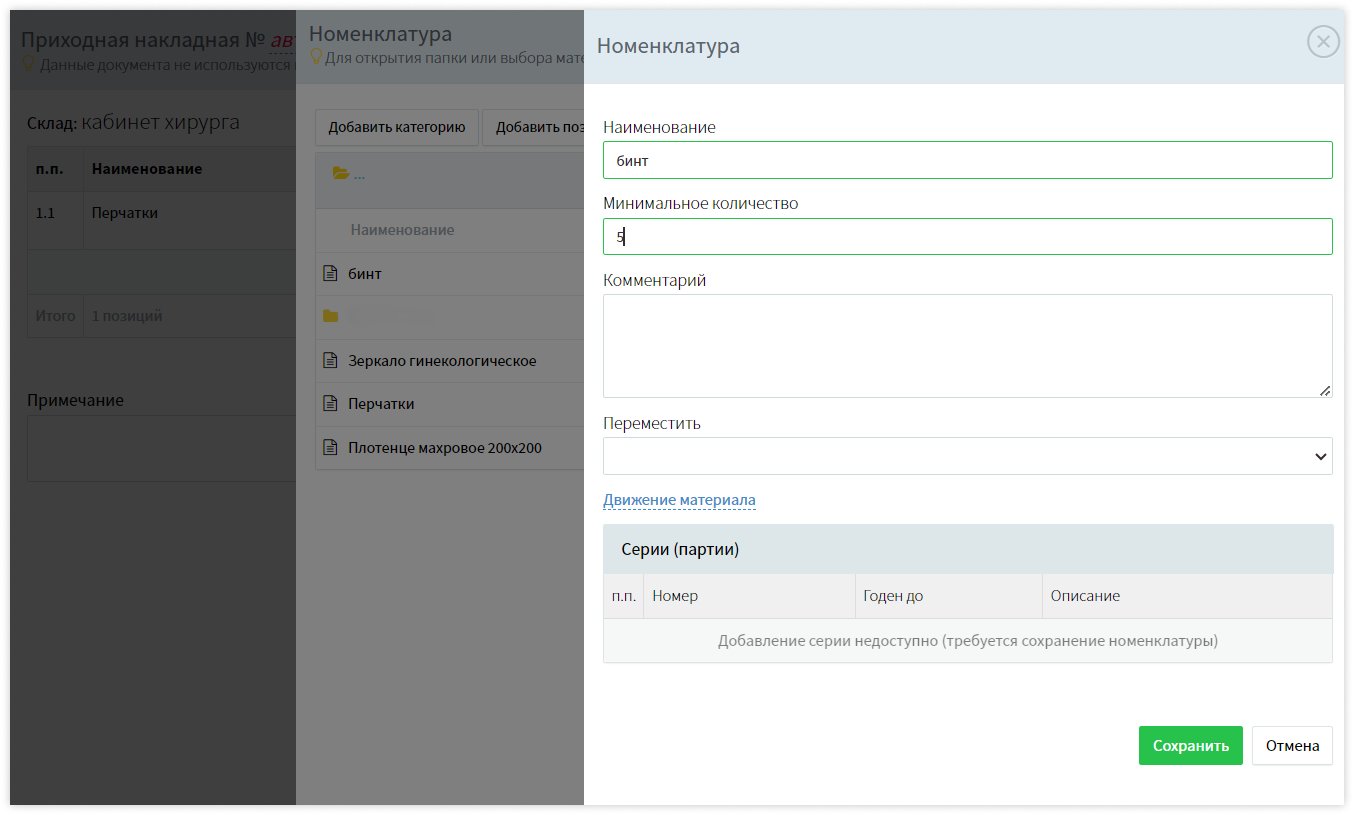
Task: Expand the Переместить dropdown
Action: [x=967, y=456]
